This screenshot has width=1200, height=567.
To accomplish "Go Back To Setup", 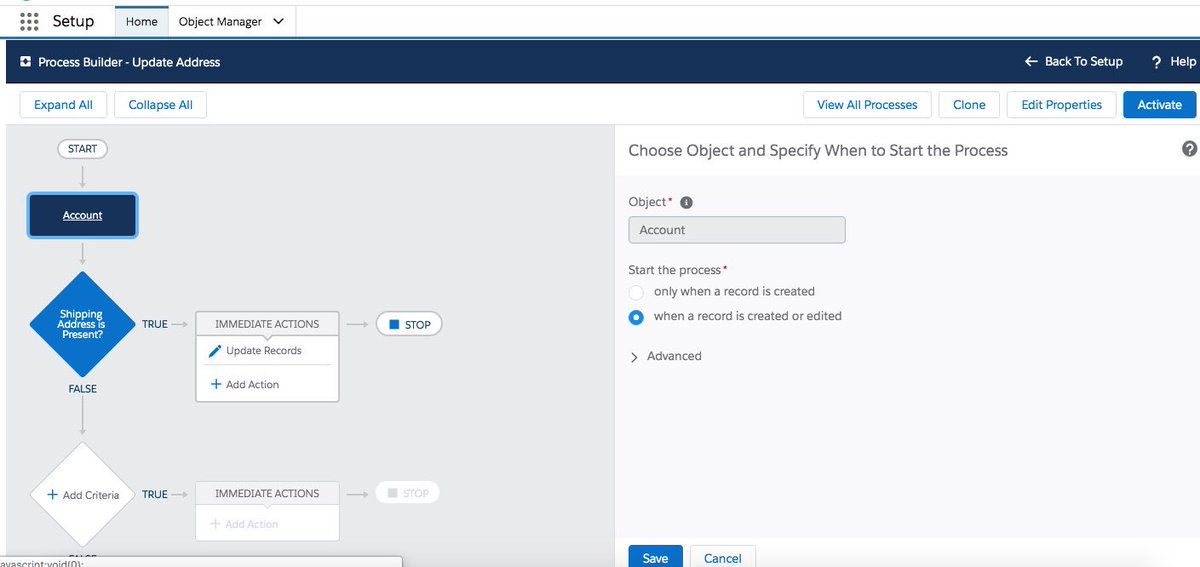I will coord(1074,62).
